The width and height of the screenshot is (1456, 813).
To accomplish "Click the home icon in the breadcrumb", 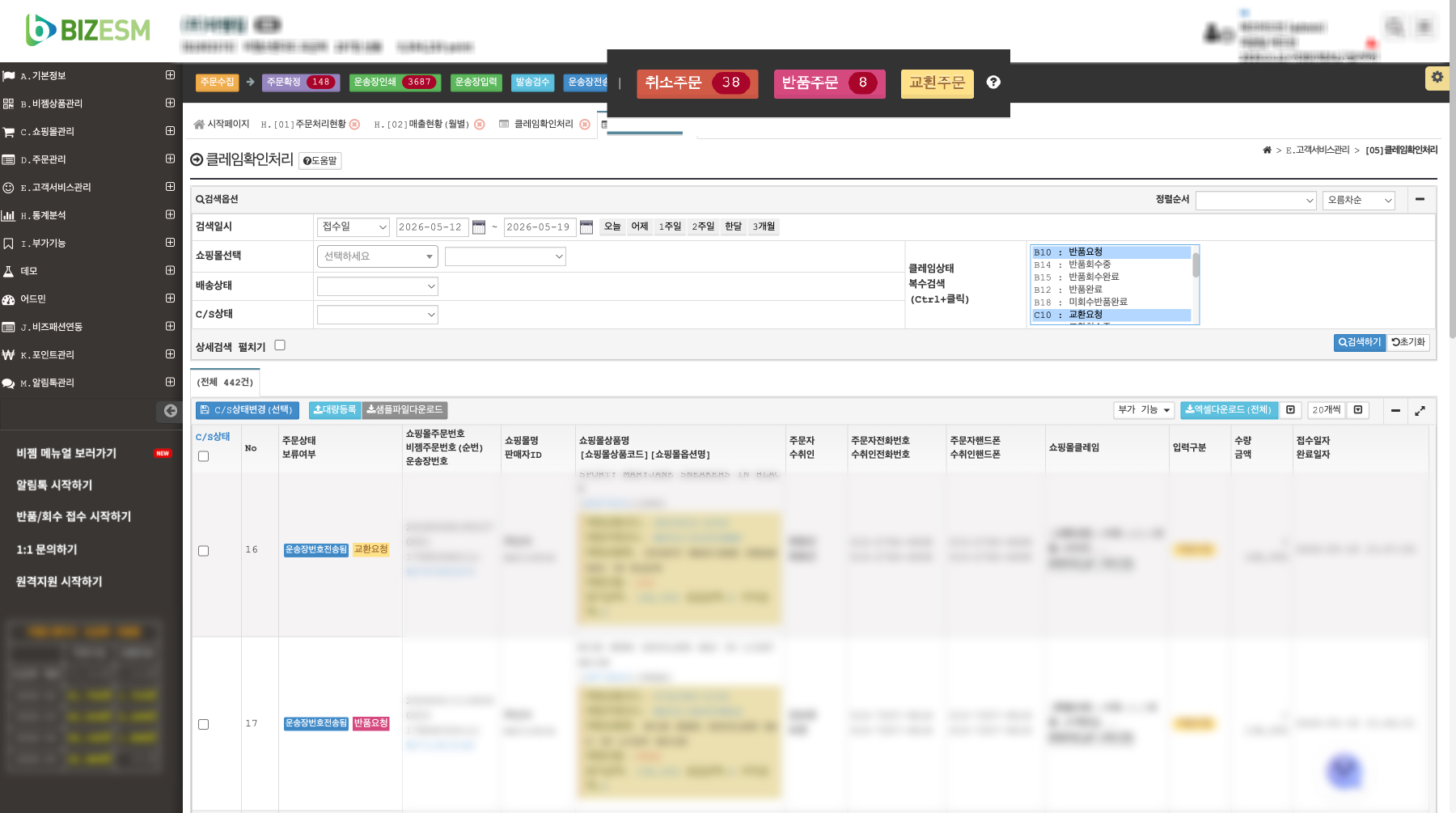I will (x=1267, y=150).
